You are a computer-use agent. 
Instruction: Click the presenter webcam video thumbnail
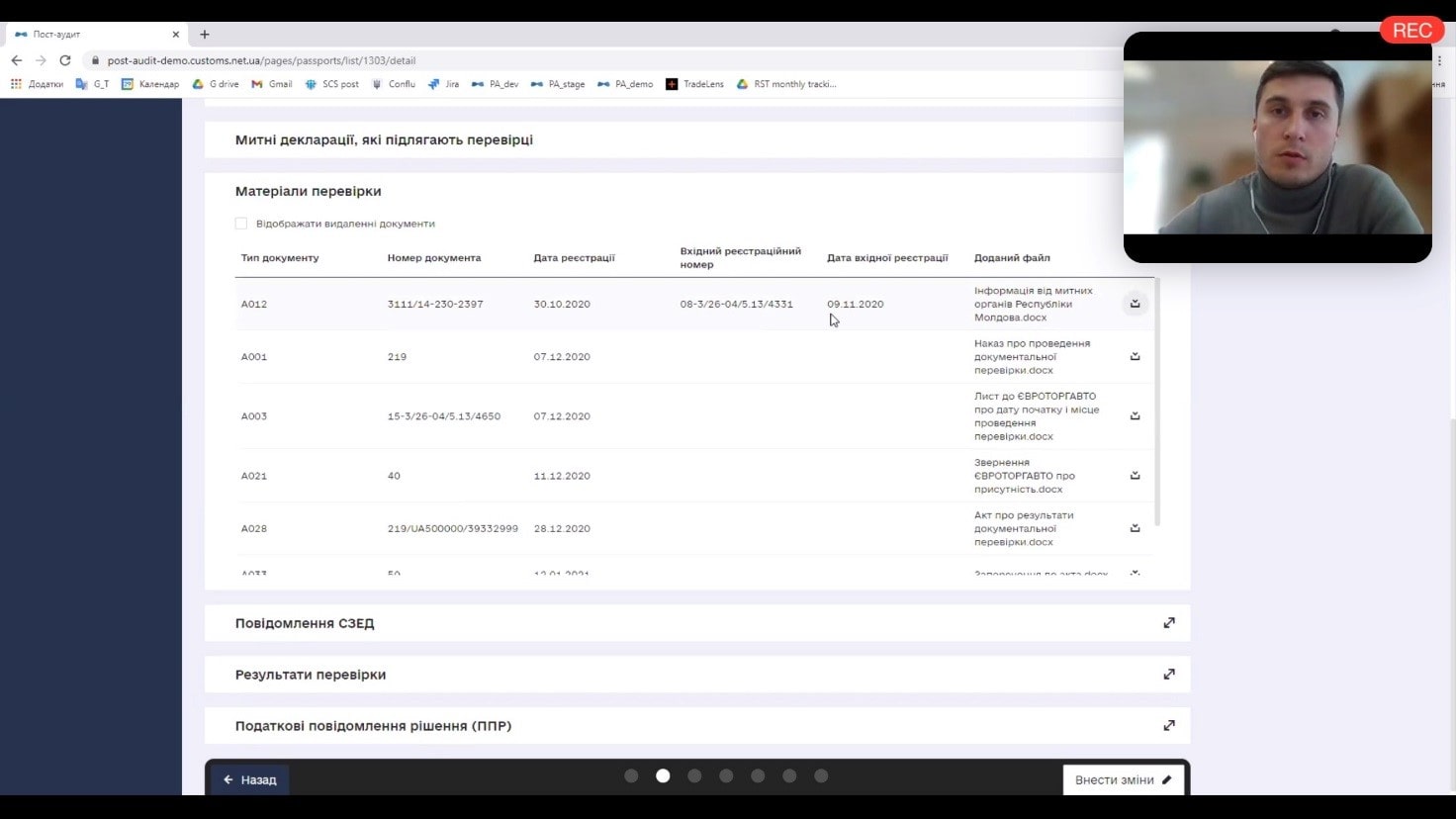pos(1277,147)
